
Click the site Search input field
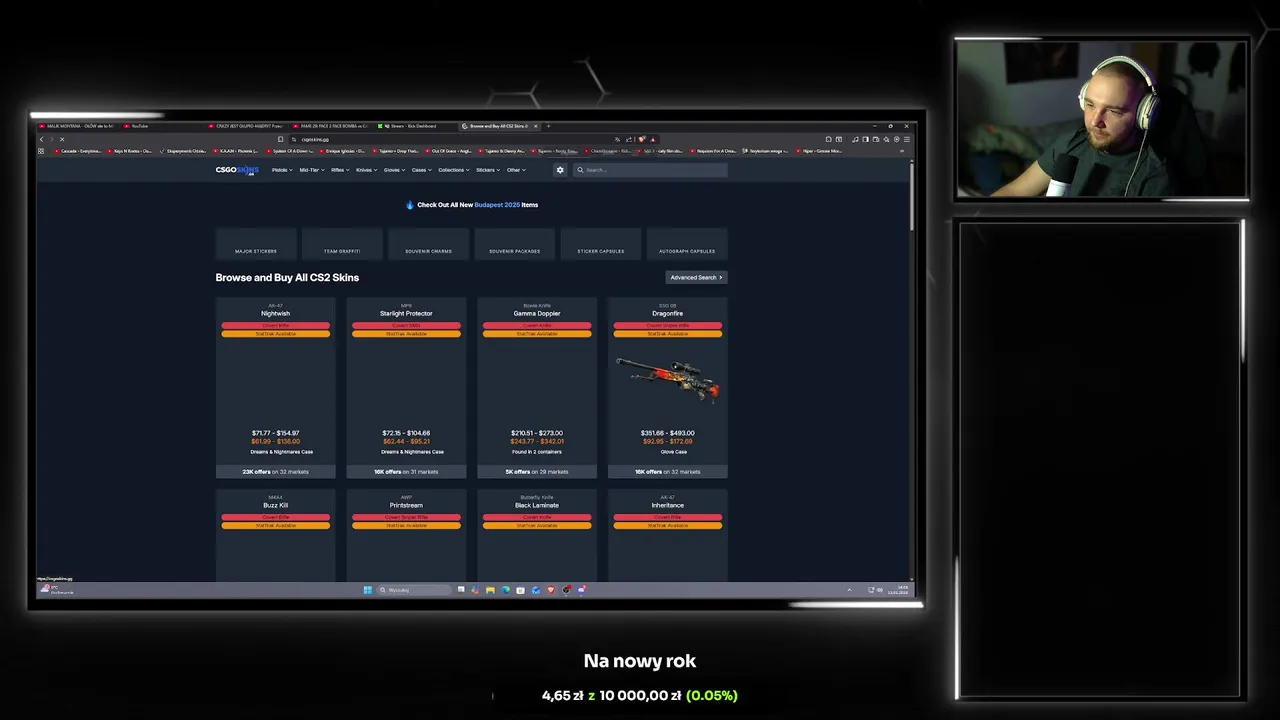[650, 170]
